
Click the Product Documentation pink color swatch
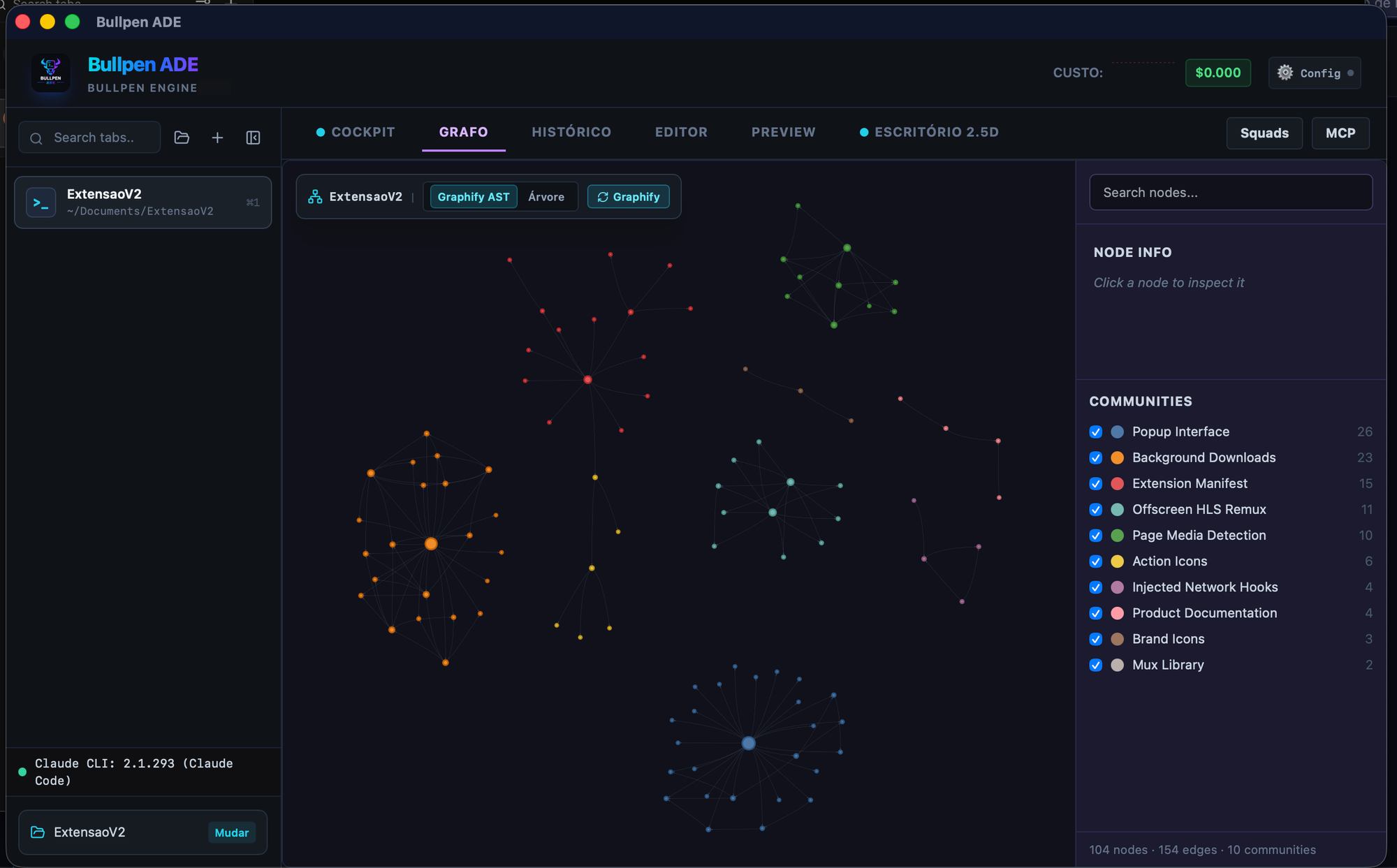(x=1117, y=612)
